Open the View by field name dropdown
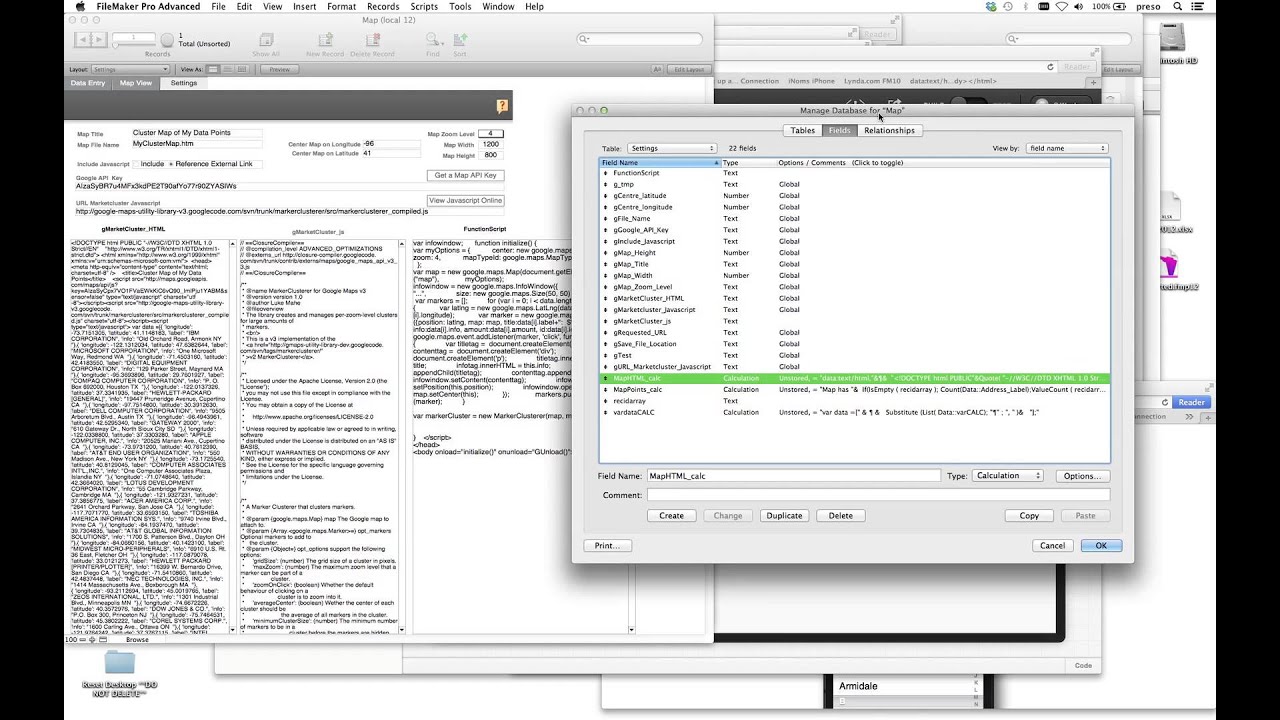This screenshot has width=1280, height=720. click(x=1067, y=148)
